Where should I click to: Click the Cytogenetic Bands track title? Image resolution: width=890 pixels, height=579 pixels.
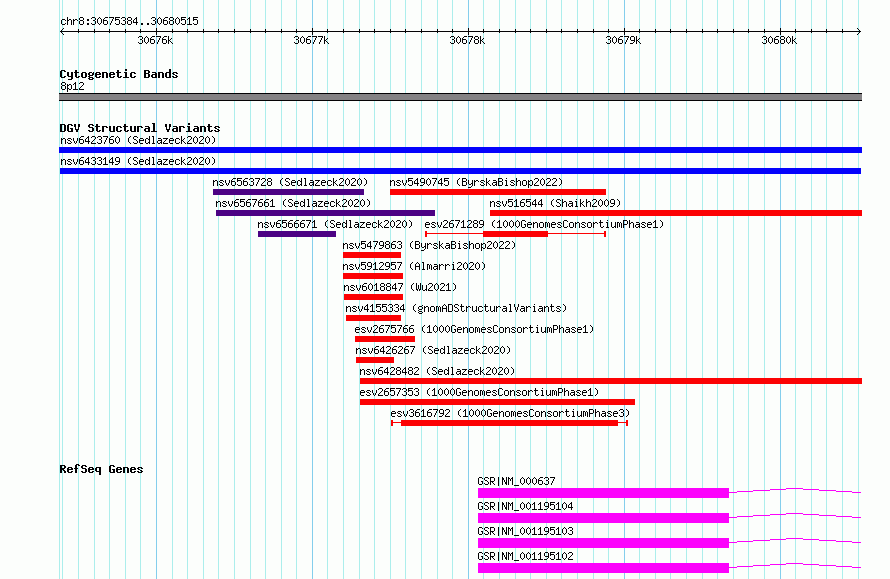coord(119,74)
